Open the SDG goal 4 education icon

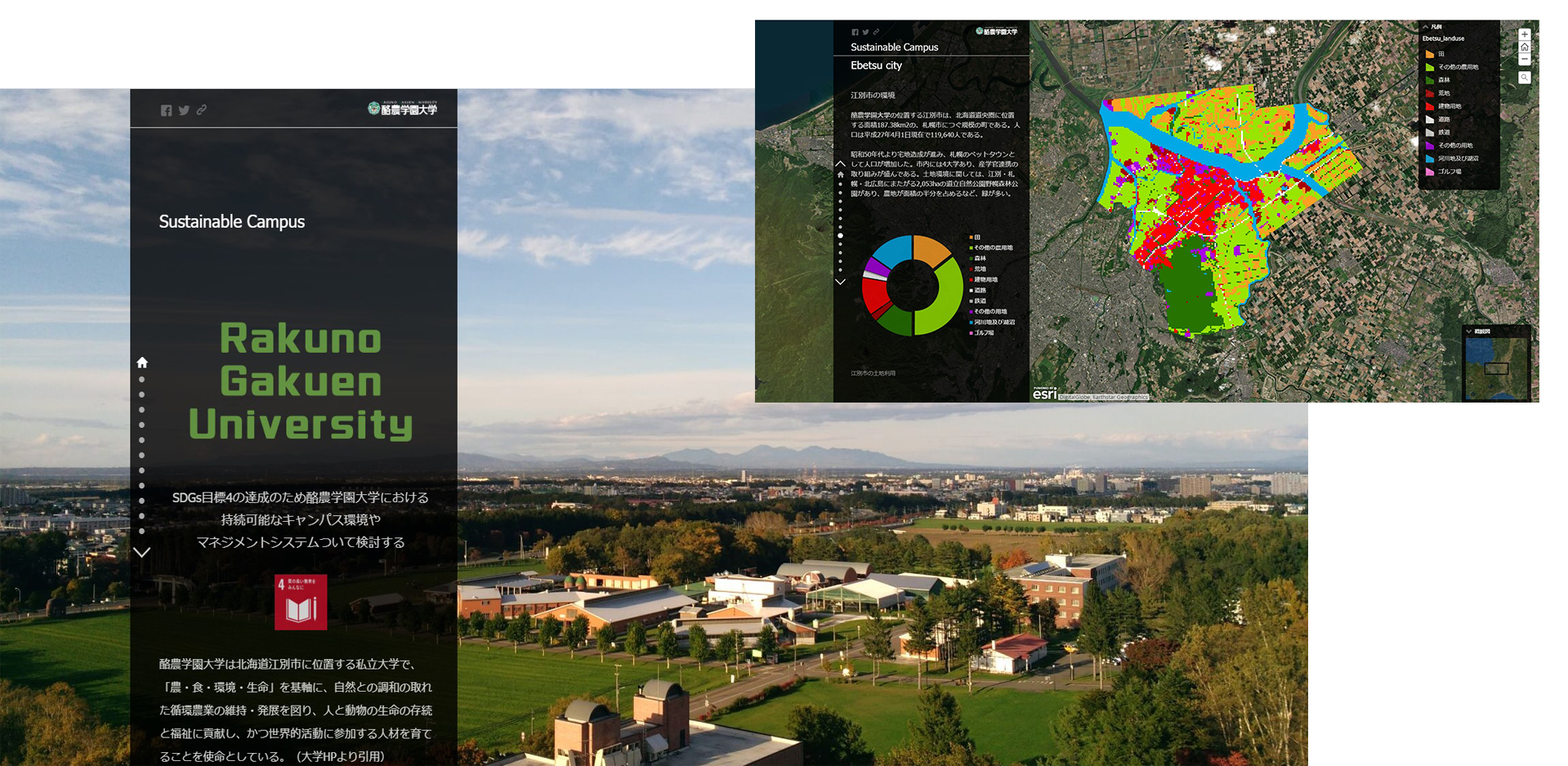301,602
